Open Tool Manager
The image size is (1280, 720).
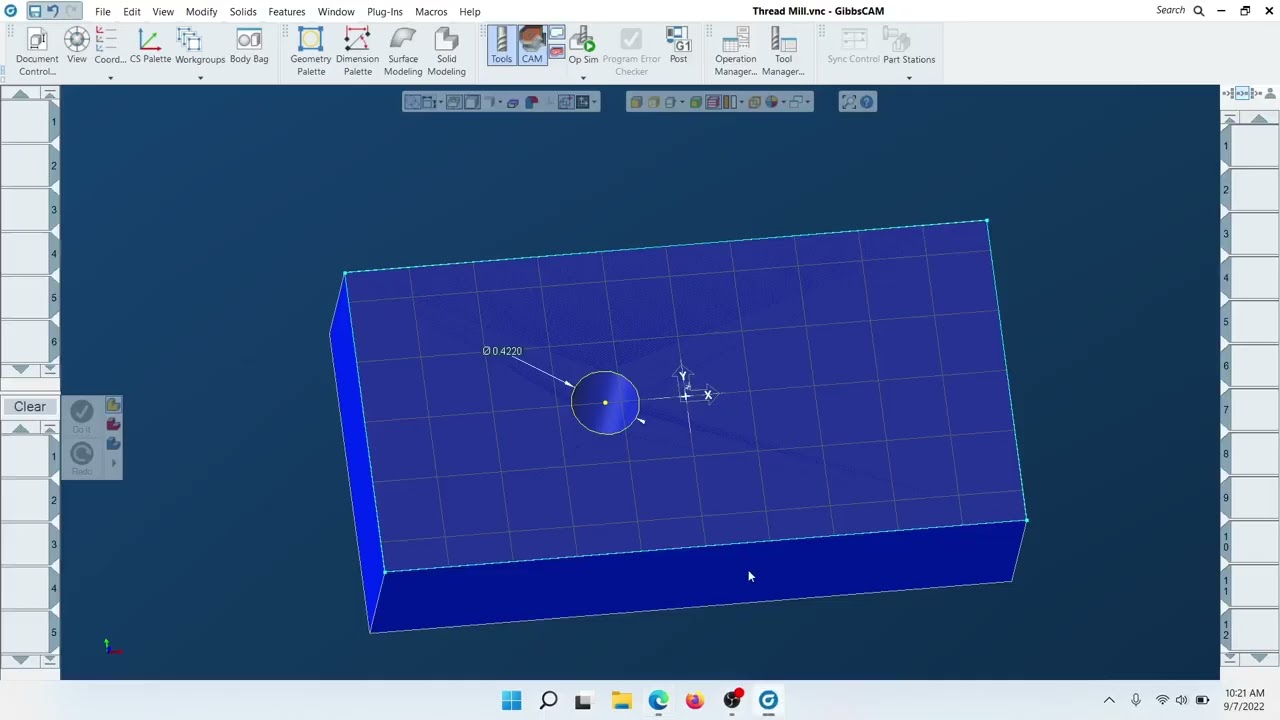pos(783,51)
